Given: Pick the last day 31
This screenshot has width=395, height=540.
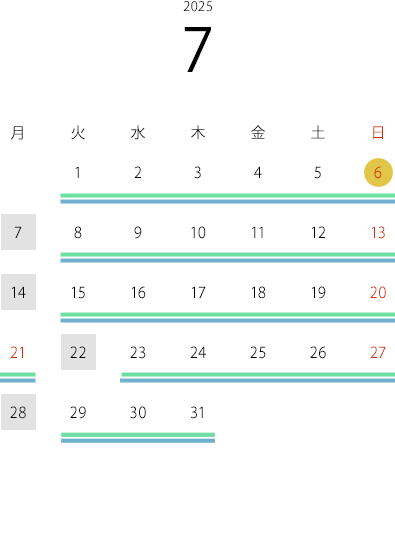Looking at the screenshot, I should point(198,412).
